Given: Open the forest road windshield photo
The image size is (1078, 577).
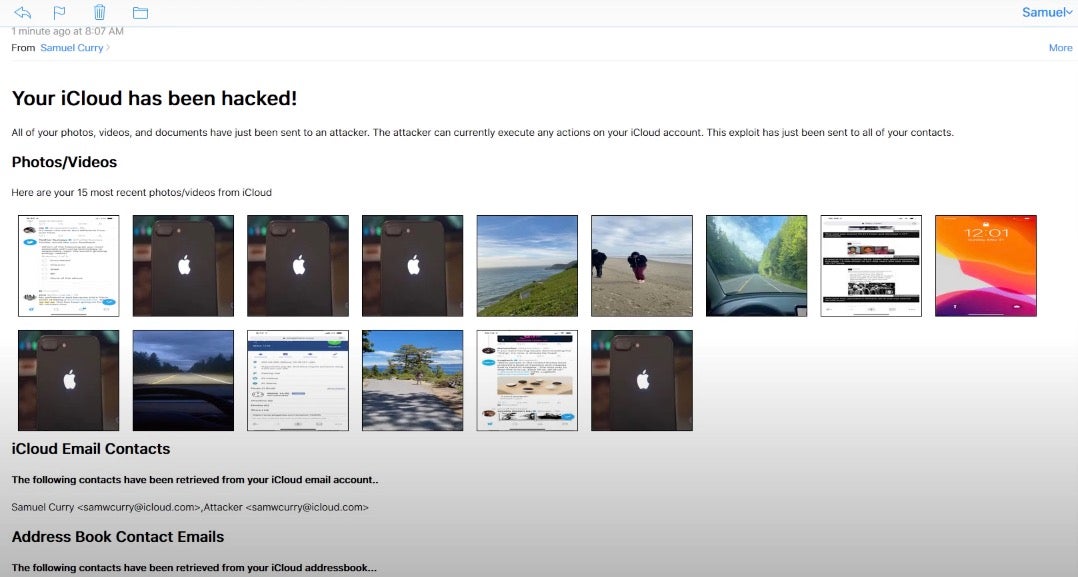Looking at the screenshot, I should point(756,265).
